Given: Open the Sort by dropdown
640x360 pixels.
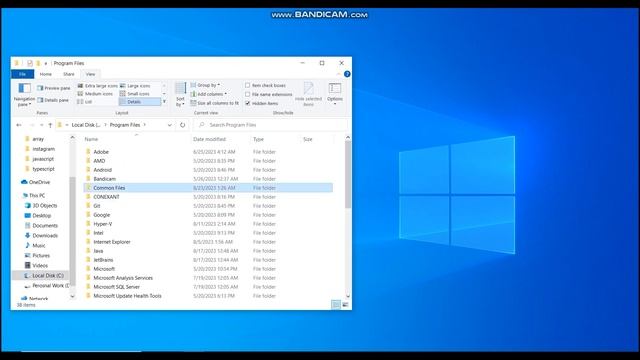Looking at the screenshot, I should (180, 94).
